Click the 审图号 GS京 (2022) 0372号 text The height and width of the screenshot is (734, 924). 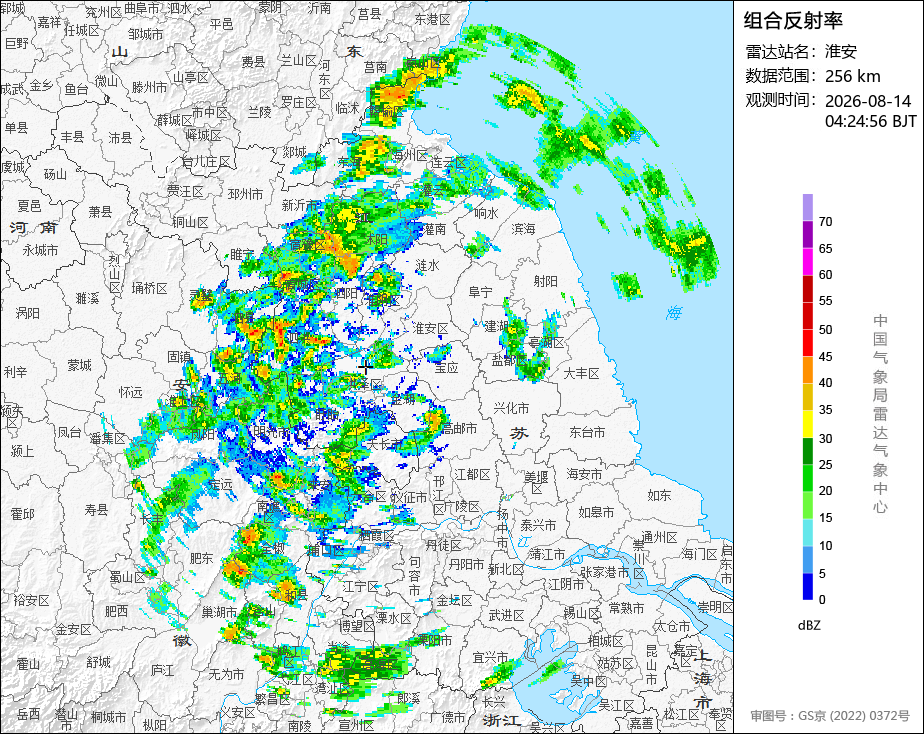tap(830, 716)
